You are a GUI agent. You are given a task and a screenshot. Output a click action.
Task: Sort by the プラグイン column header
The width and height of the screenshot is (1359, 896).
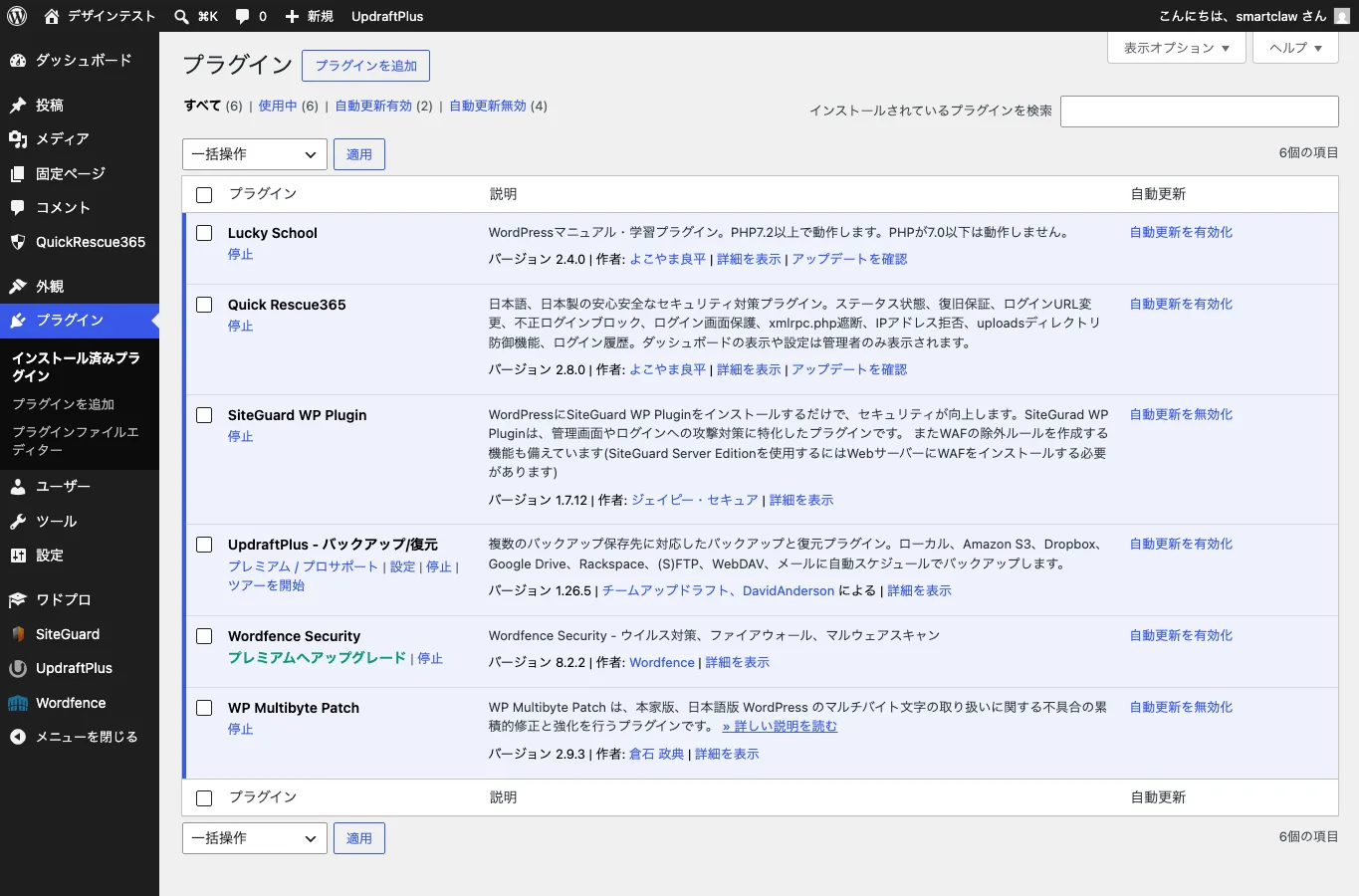(x=263, y=194)
